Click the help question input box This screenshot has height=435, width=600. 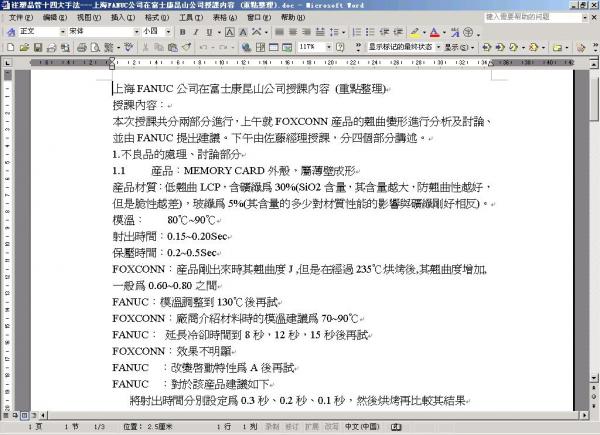[533, 17]
